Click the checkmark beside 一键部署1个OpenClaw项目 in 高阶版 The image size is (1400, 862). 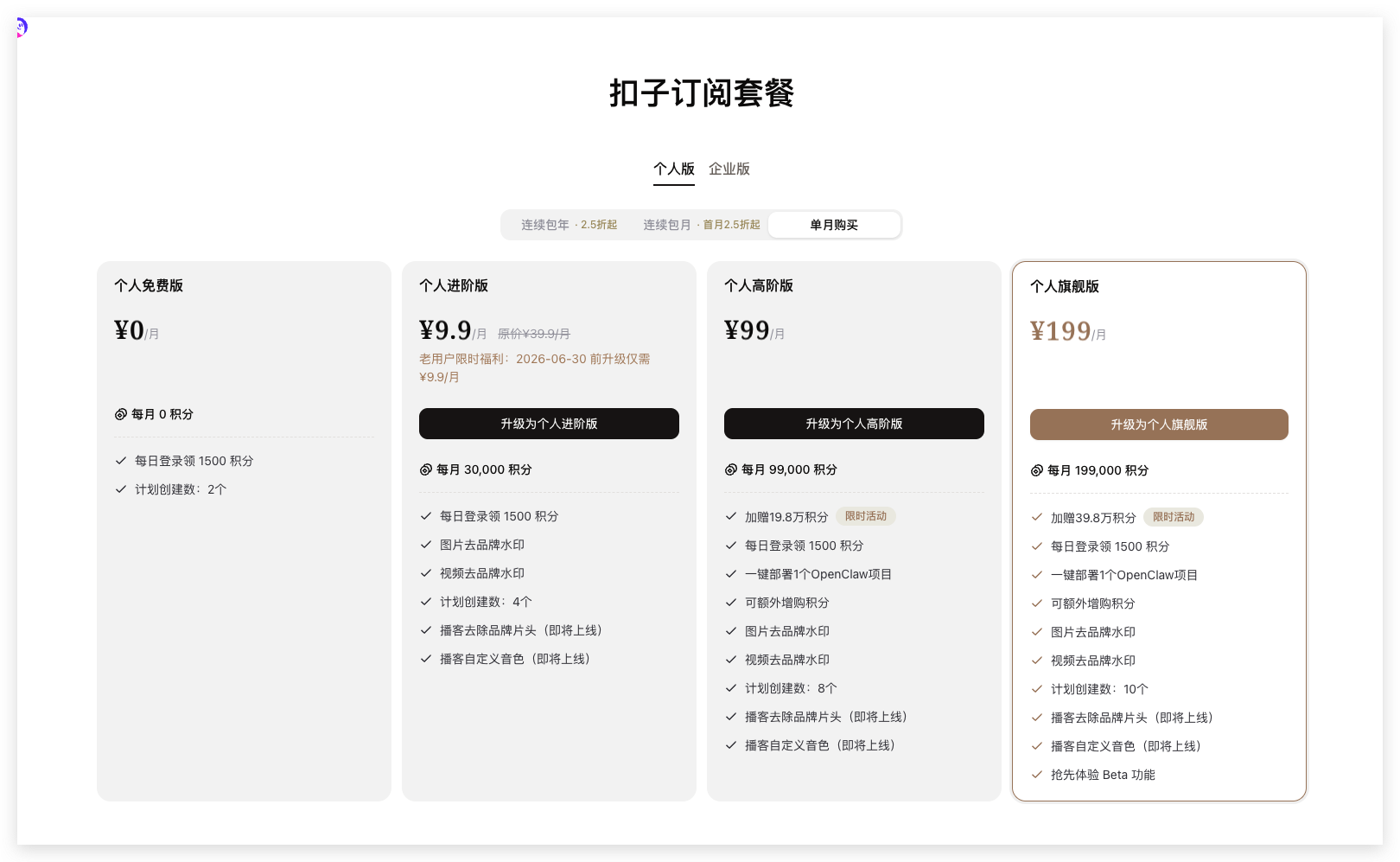click(x=731, y=574)
